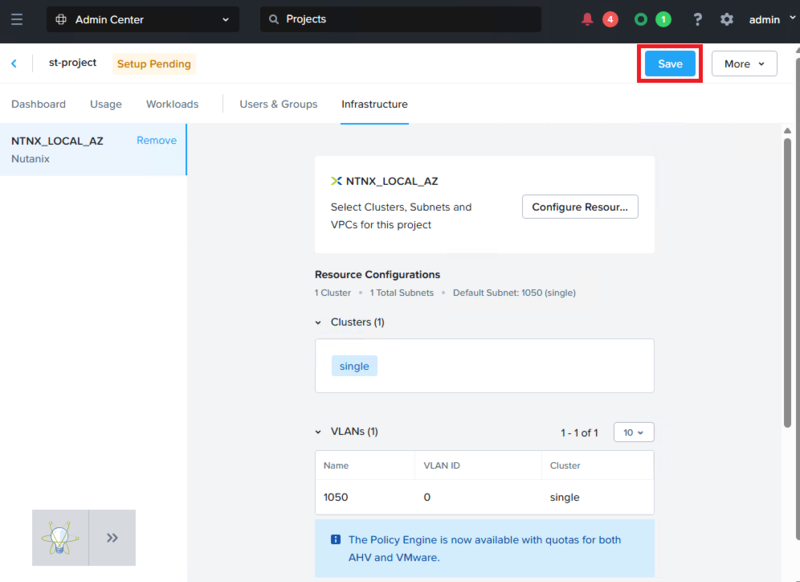Click the lightbulb tips icon

pyautogui.click(x=60, y=538)
